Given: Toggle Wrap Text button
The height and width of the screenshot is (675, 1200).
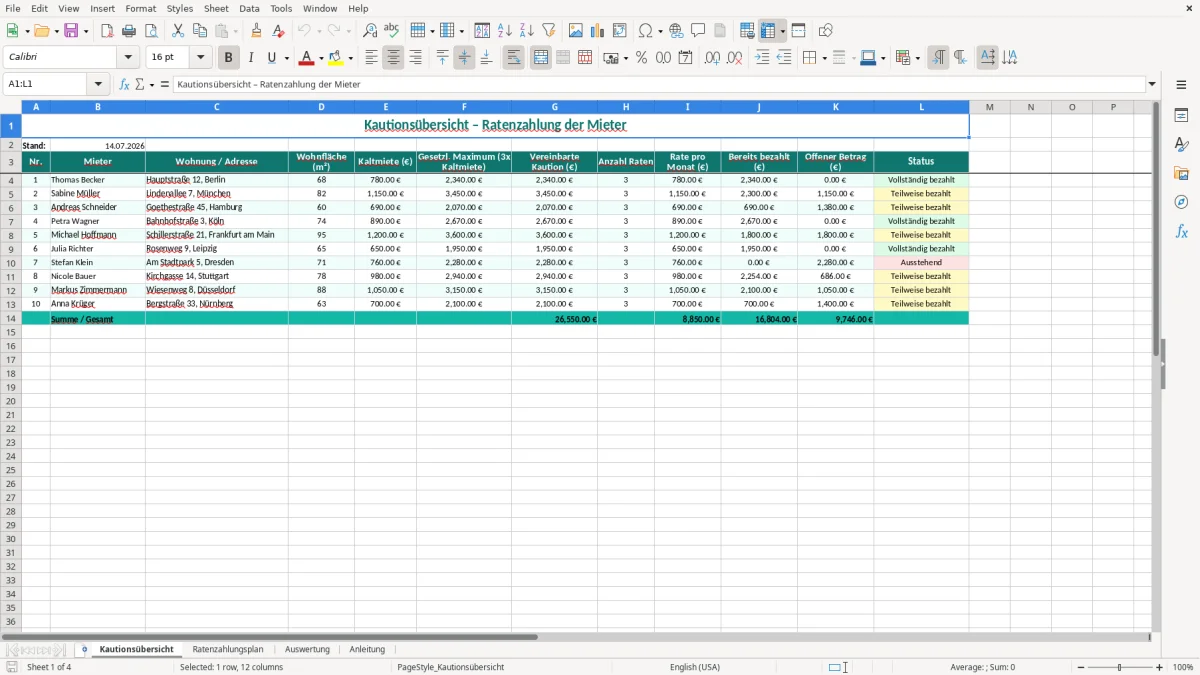Looking at the screenshot, I should coord(514,58).
